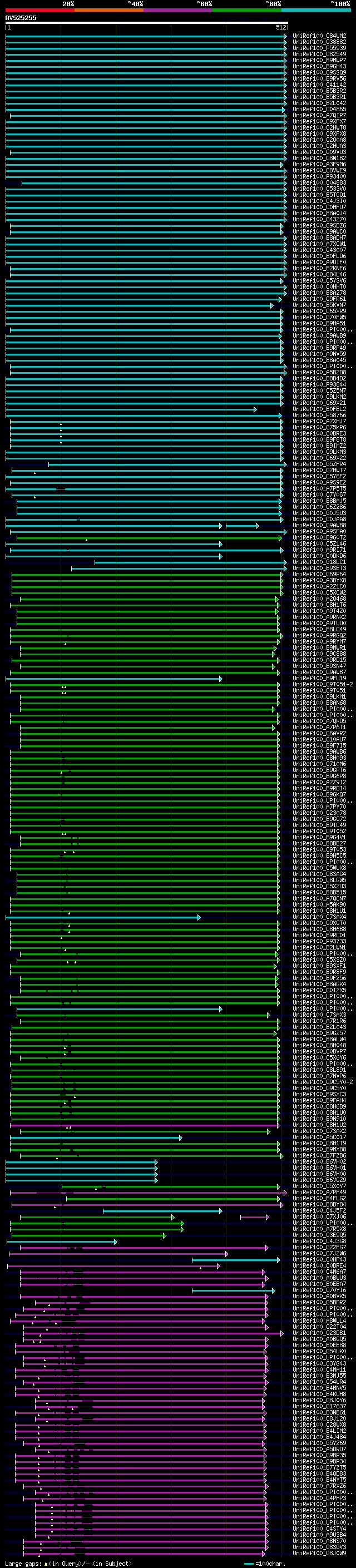The image size is (356, 1568).
Task: Select the UniRef100_C7SAX4 label
Action: point(319,917)
